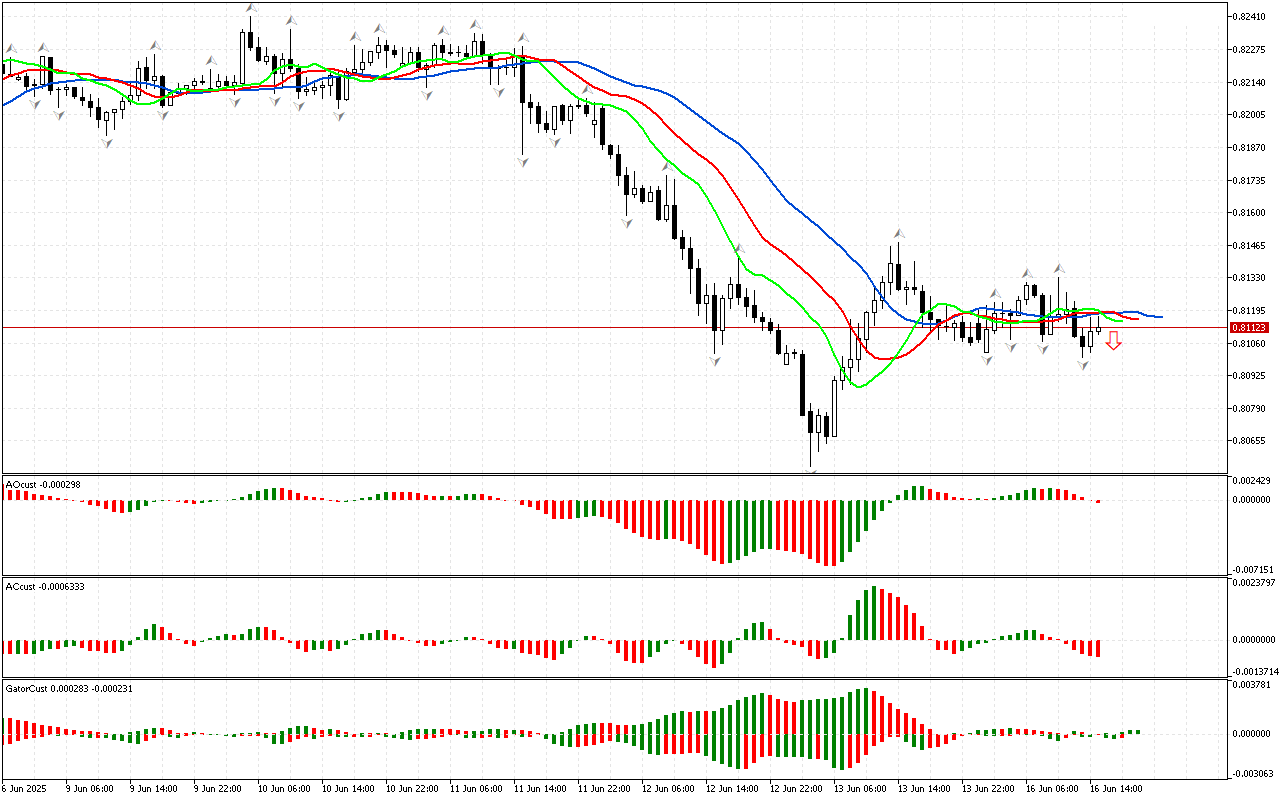Click the red down arrow sell signal
The width and height of the screenshot is (1280, 800).
point(1113,341)
